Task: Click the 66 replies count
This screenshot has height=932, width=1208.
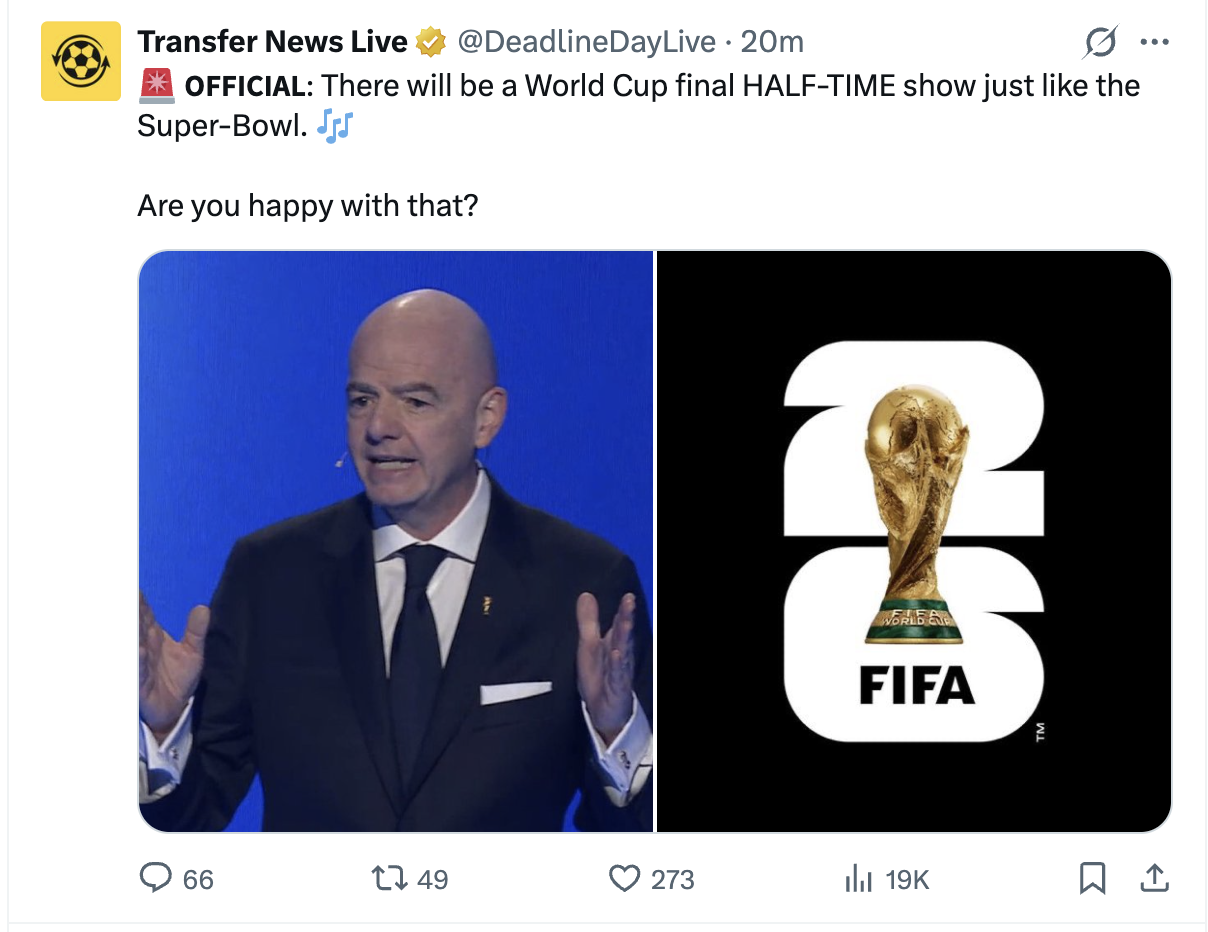Action: coord(198,880)
